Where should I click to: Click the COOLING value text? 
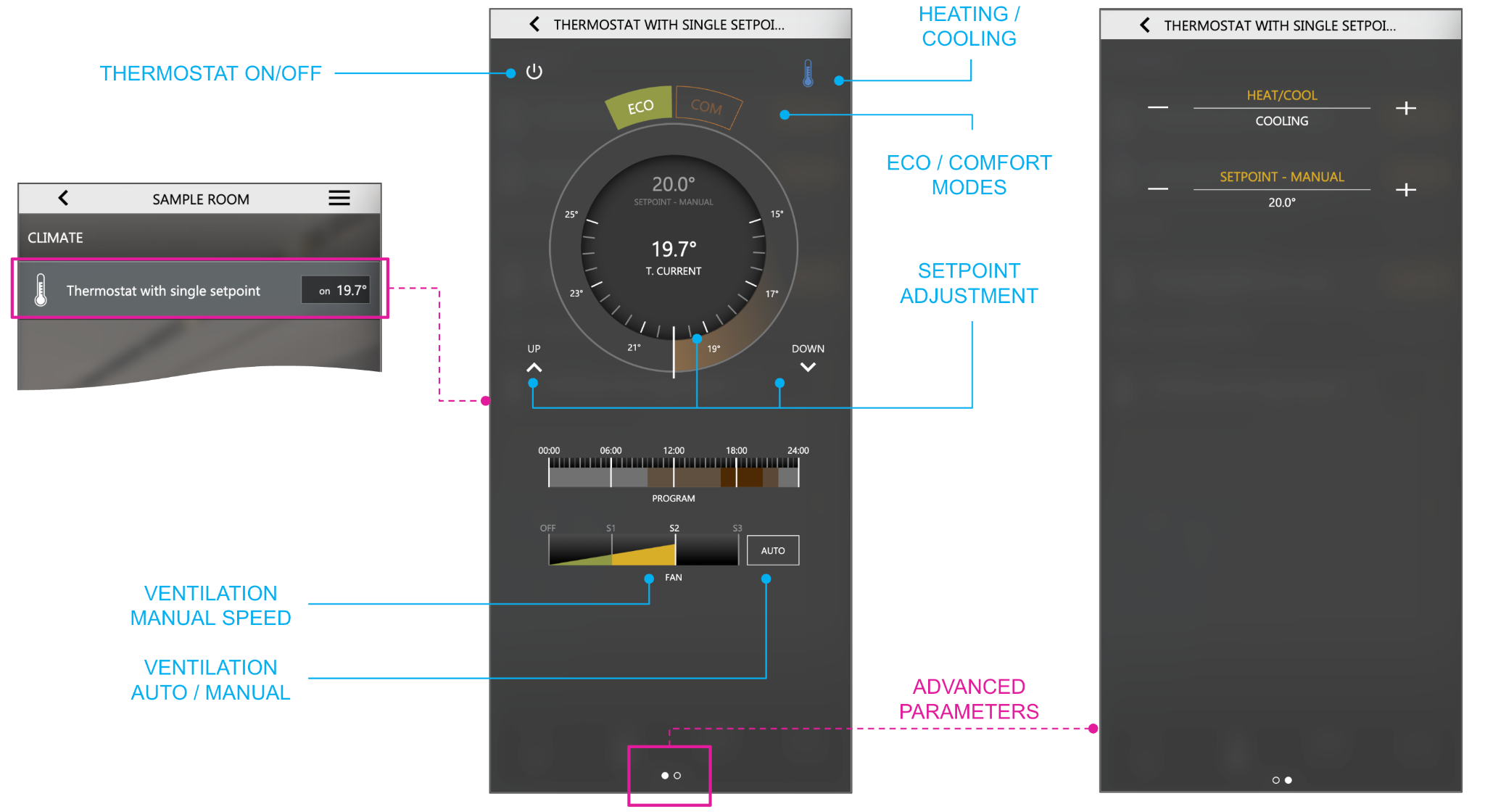(1282, 121)
